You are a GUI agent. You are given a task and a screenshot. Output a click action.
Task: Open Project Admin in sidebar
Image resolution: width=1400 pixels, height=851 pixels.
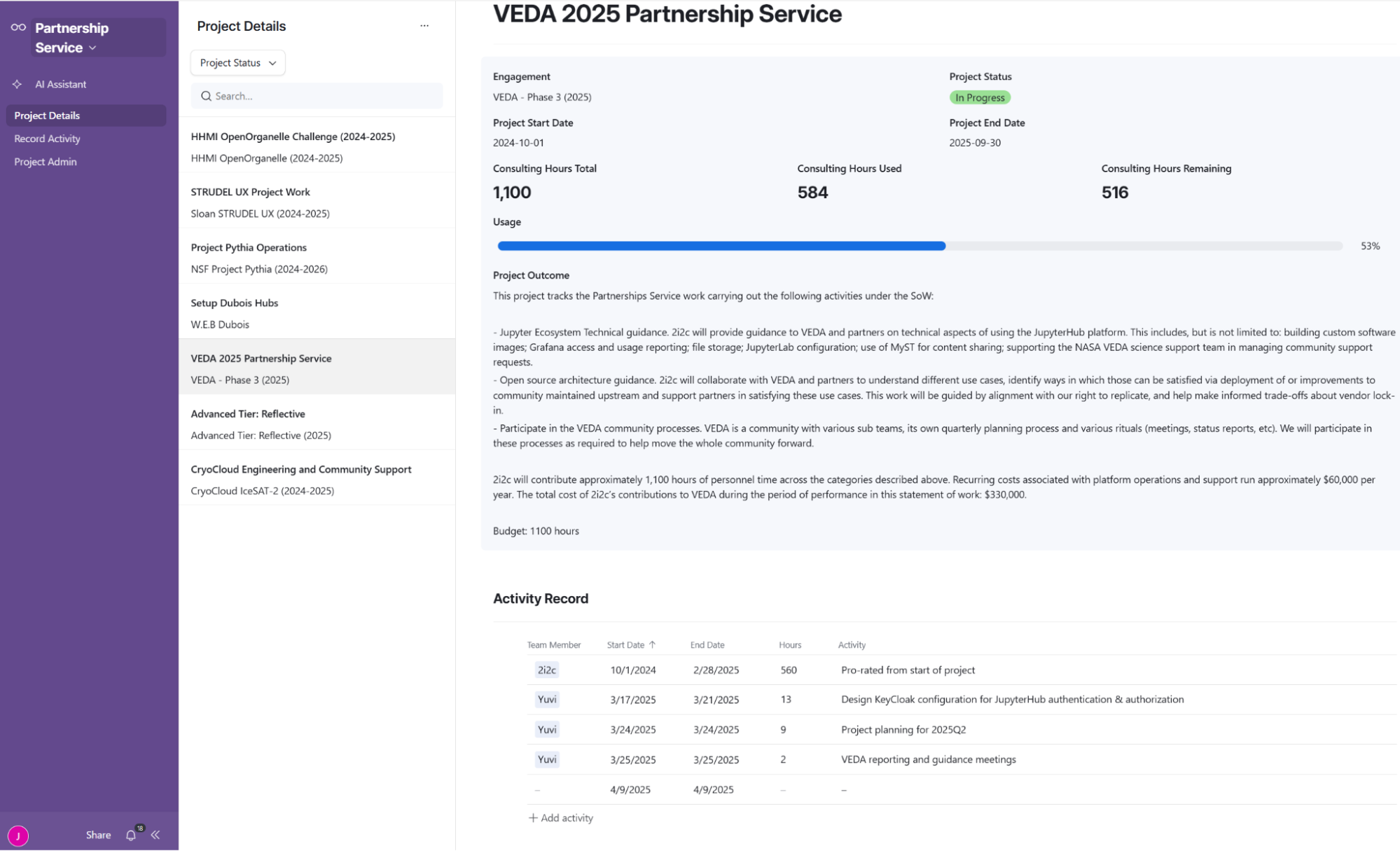coord(46,162)
